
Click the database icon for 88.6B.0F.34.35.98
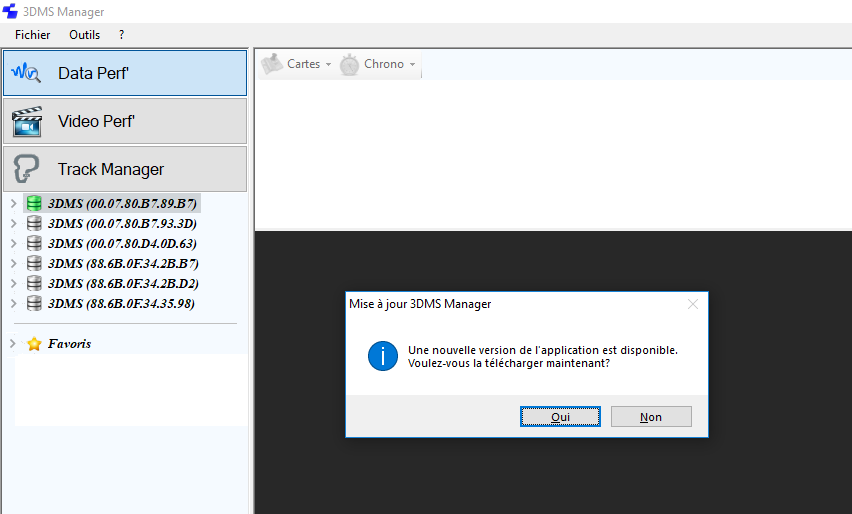tap(34, 303)
